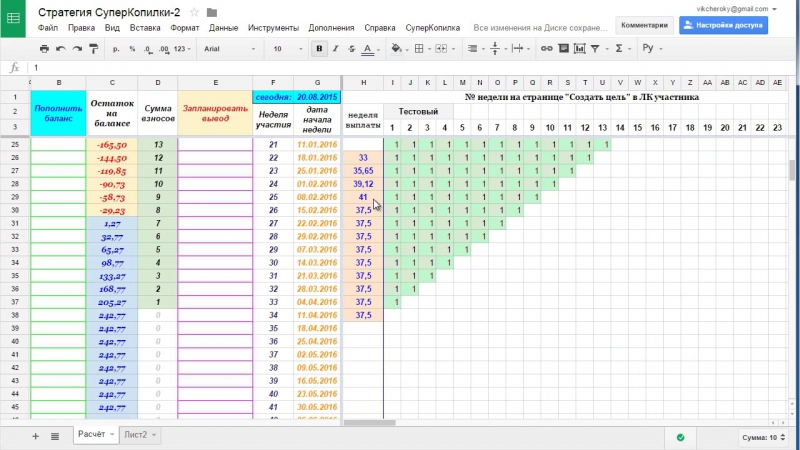Toggle strikethrough text formatting
The height and width of the screenshot is (450, 800).
pyautogui.click(x=352, y=48)
